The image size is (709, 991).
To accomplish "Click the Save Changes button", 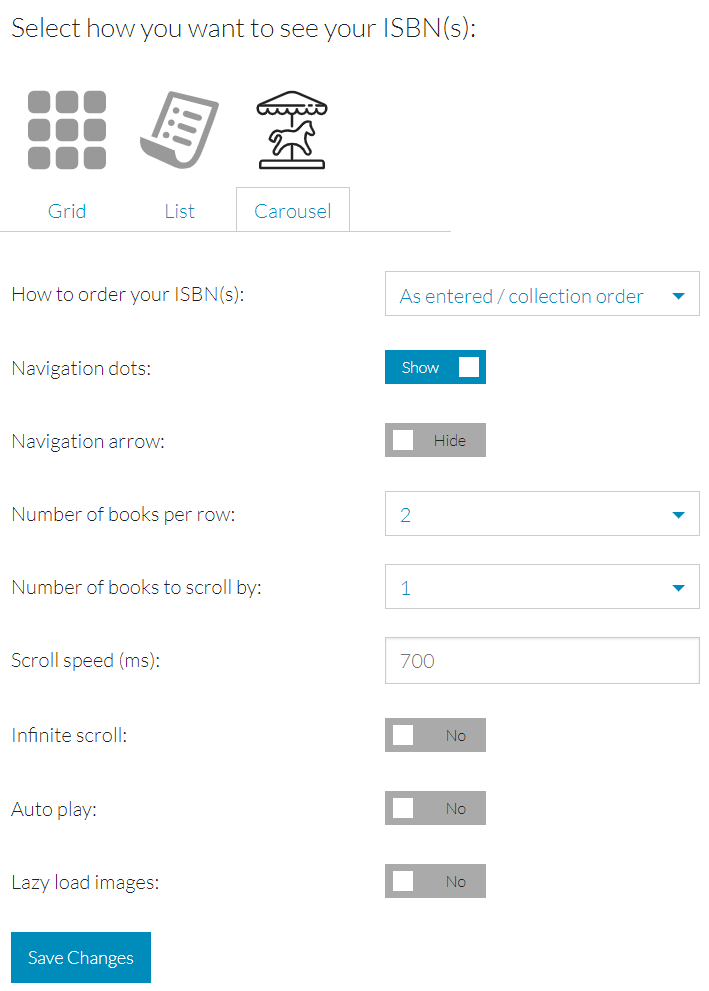I will [x=81, y=958].
